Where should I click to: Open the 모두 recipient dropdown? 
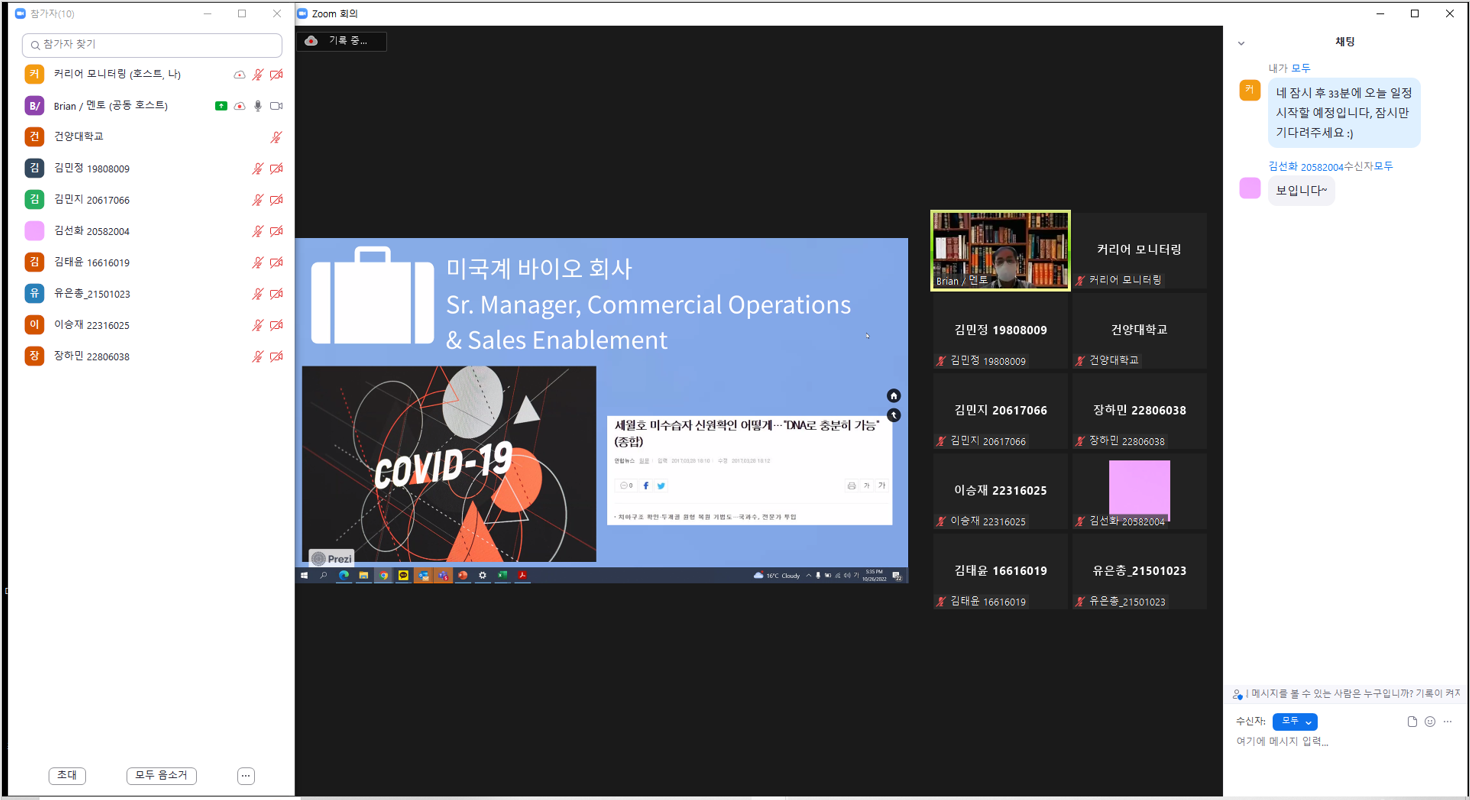pyautogui.click(x=1294, y=721)
